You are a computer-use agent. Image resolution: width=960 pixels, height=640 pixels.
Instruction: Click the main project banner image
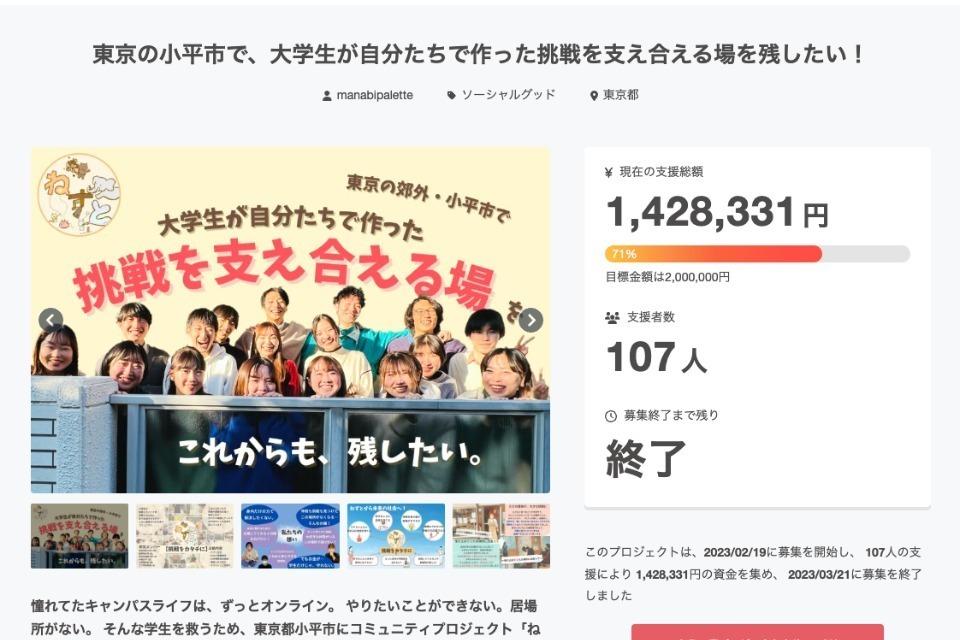(290, 320)
